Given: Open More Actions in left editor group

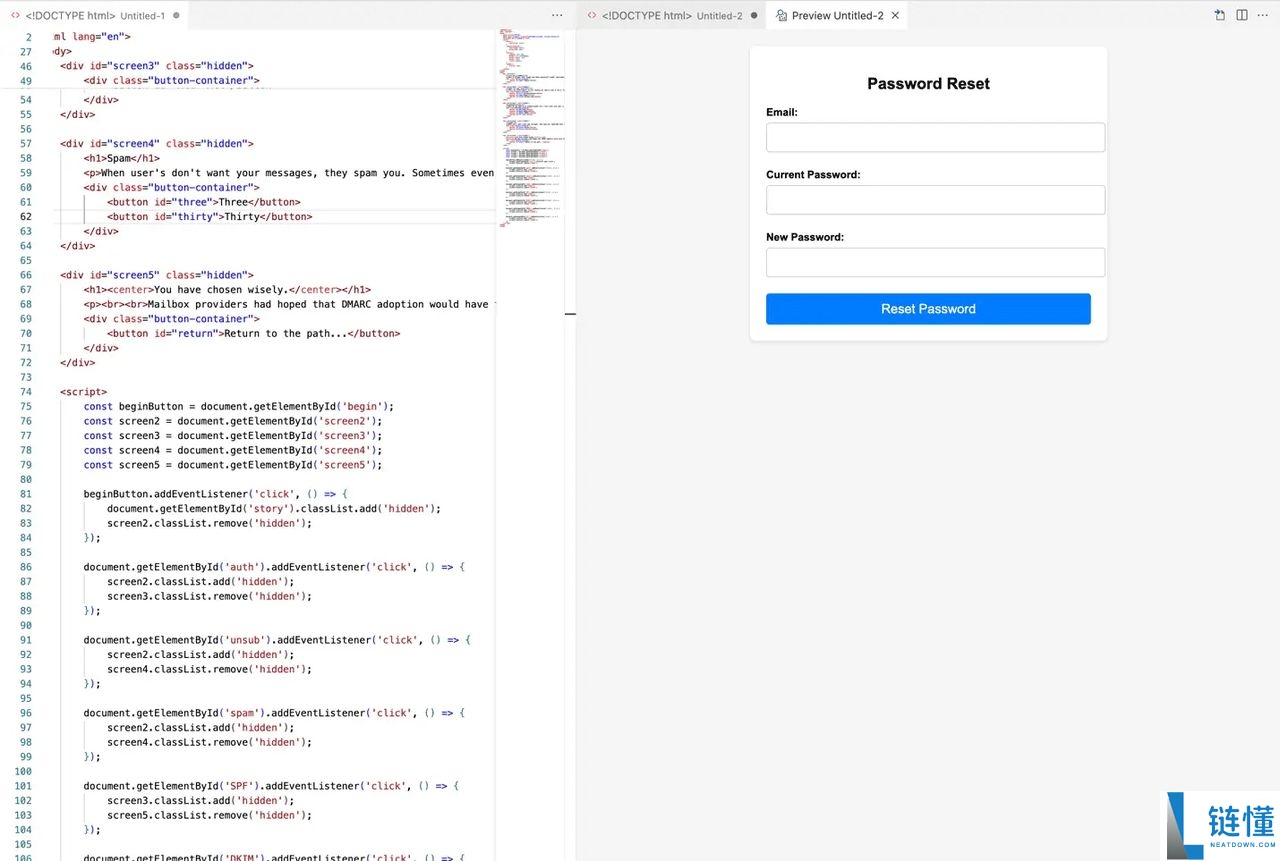Looking at the screenshot, I should (557, 16).
